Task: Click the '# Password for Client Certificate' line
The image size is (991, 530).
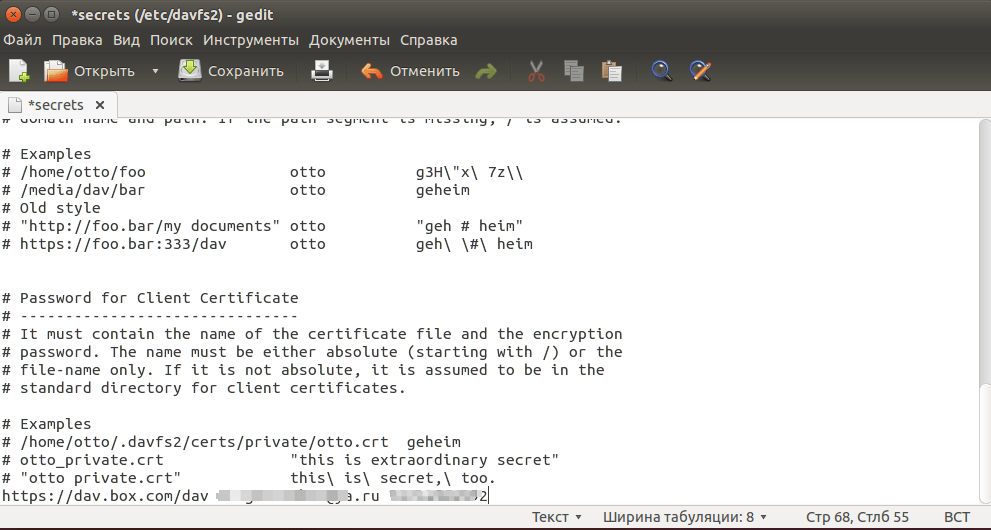Action: [150, 298]
